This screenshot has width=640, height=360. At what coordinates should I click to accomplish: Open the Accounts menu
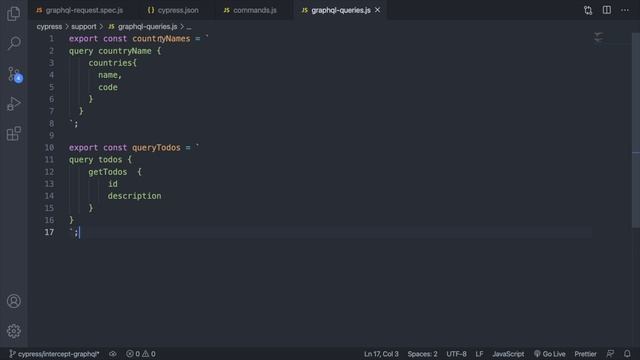click(13, 301)
